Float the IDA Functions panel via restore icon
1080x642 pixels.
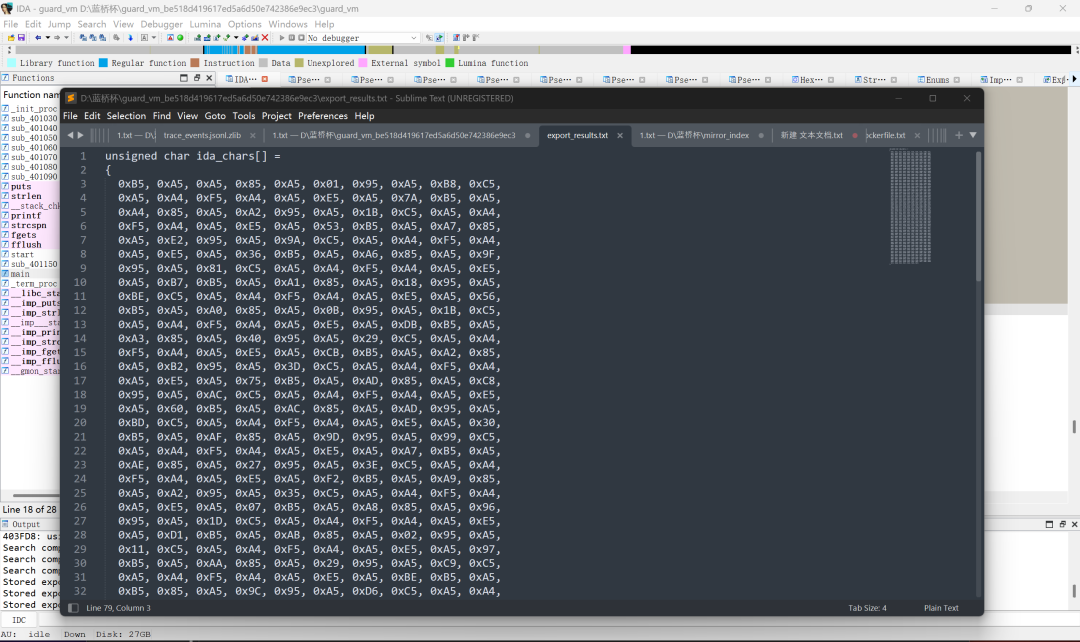[196, 78]
